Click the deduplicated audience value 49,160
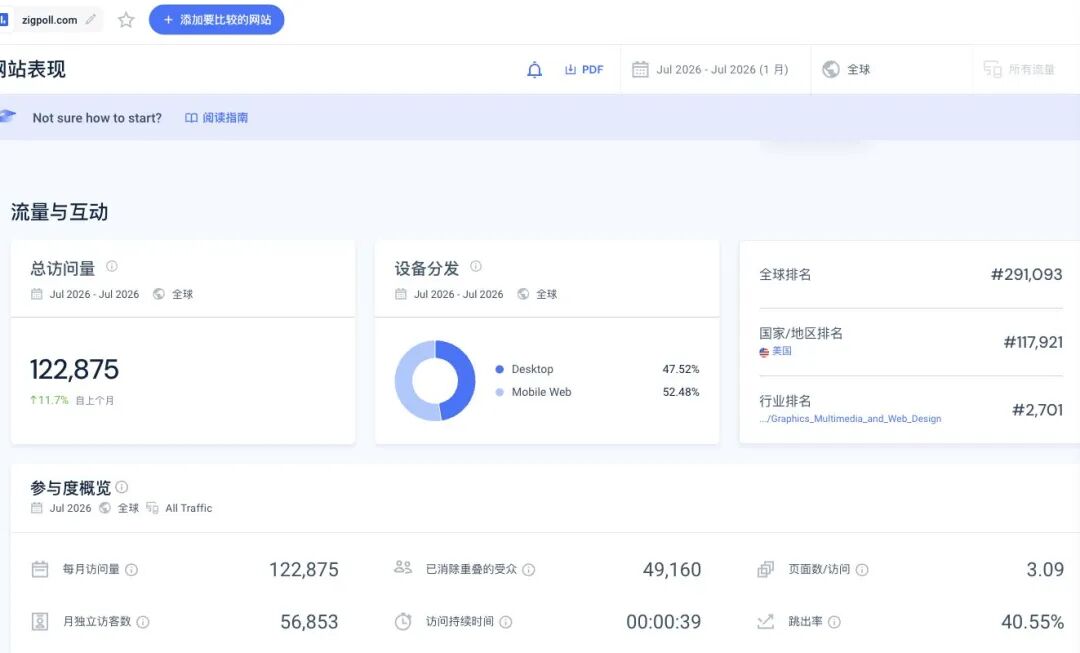The width and height of the screenshot is (1080, 653). [x=672, y=570]
